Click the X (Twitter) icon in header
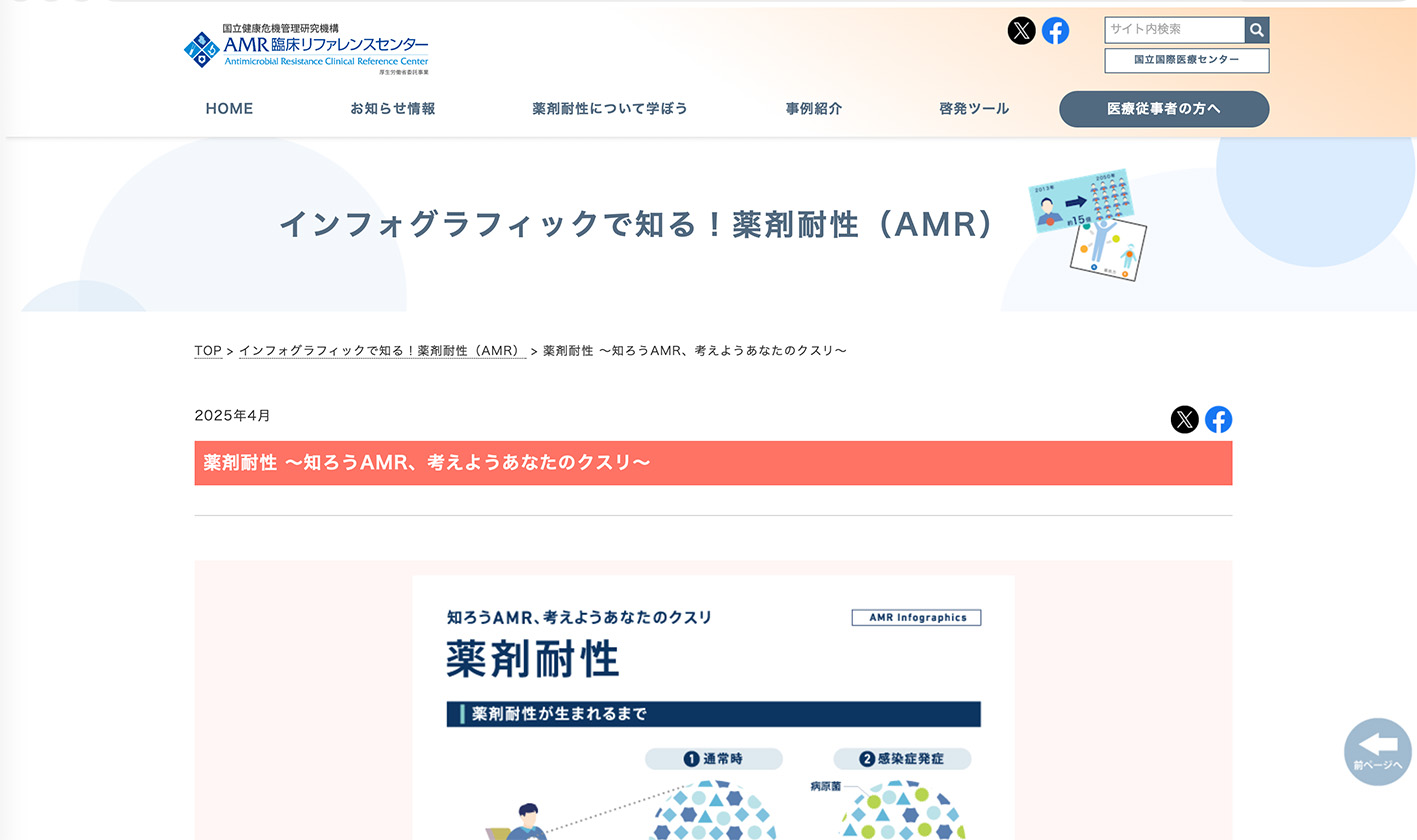 pyautogui.click(x=1021, y=31)
